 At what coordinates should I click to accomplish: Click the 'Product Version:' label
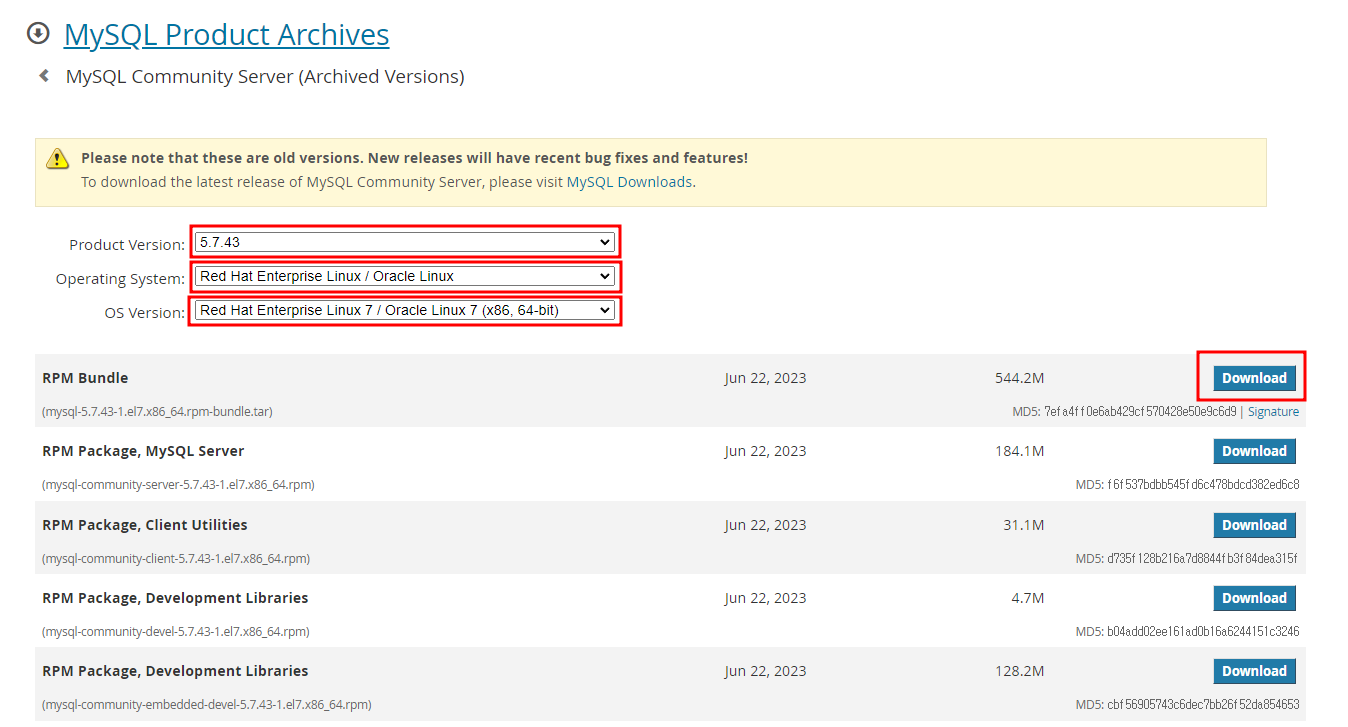[x=127, y=245]
